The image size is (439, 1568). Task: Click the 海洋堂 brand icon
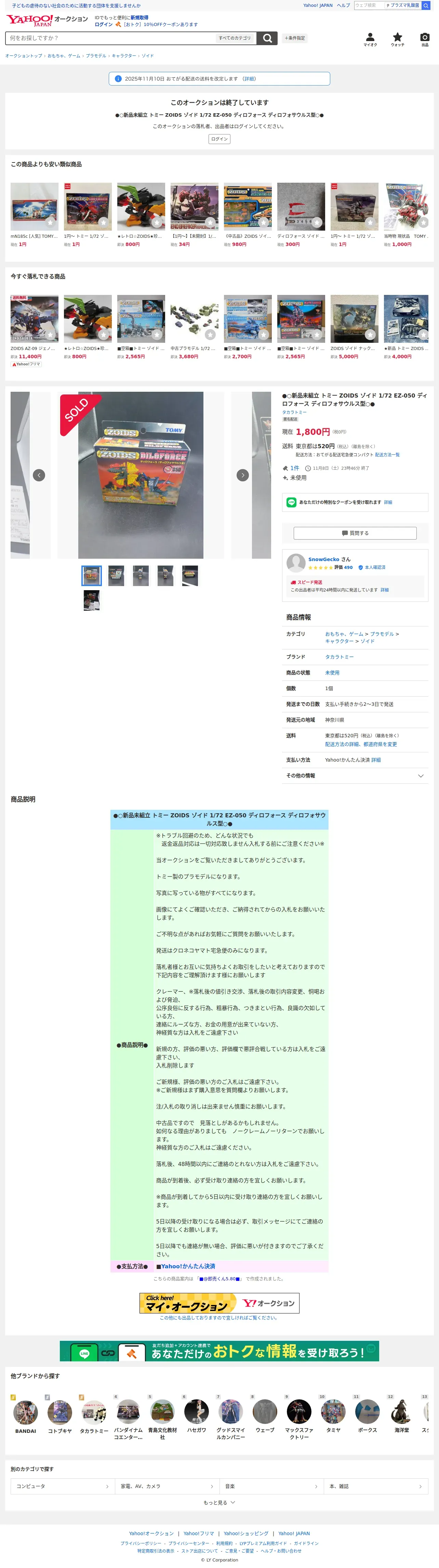click(401, 1412)
